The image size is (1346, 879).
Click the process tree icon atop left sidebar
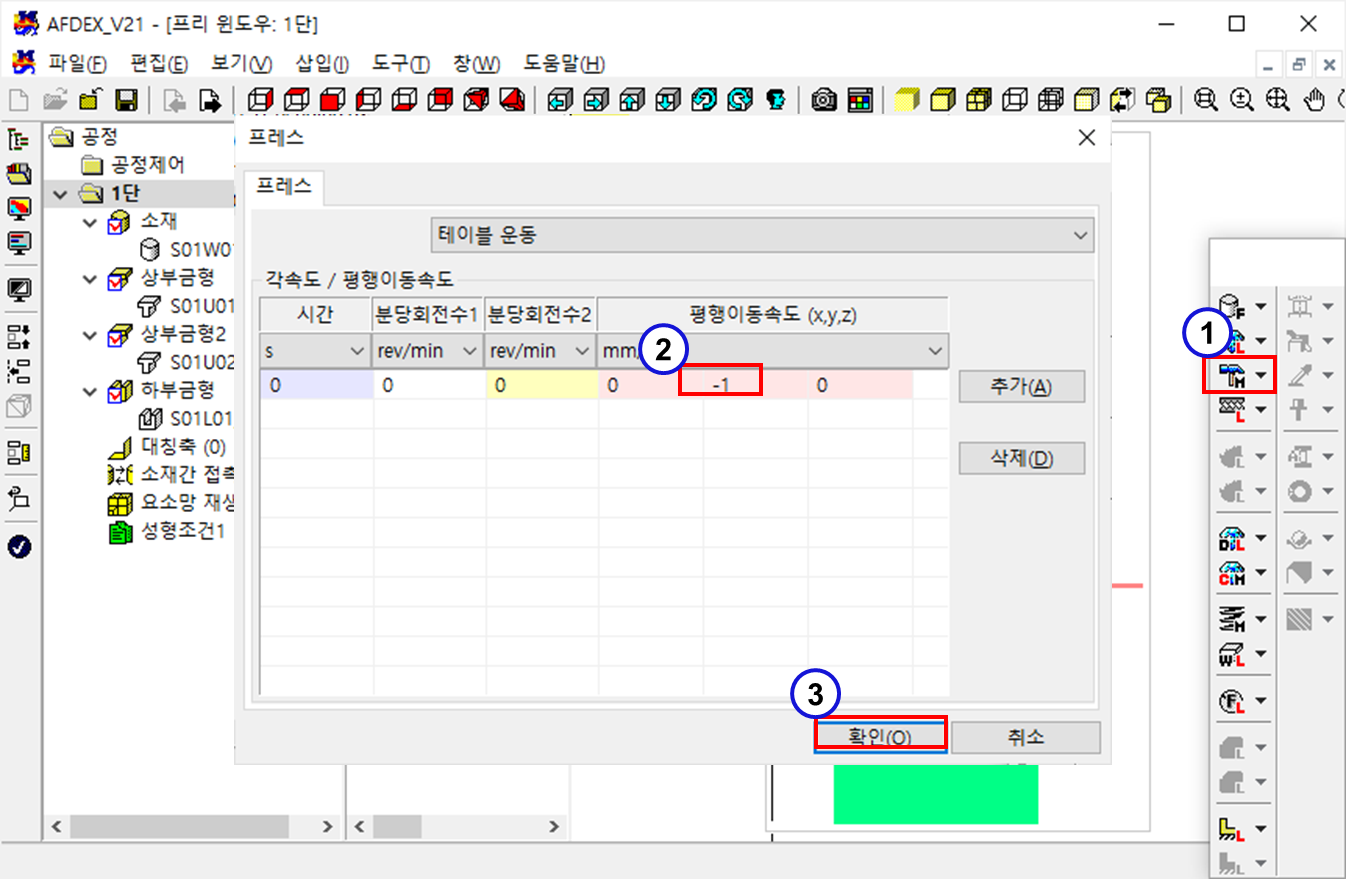[x=19, y=140]
